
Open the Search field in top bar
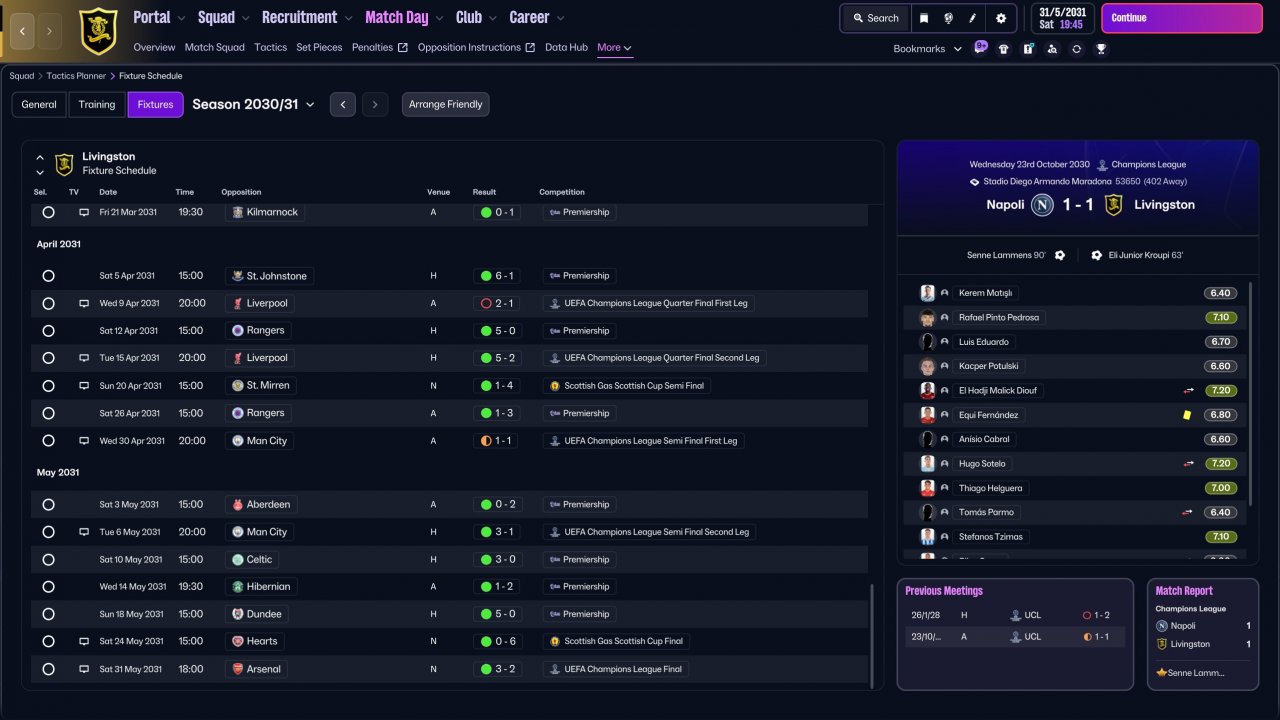coord(876,18)
